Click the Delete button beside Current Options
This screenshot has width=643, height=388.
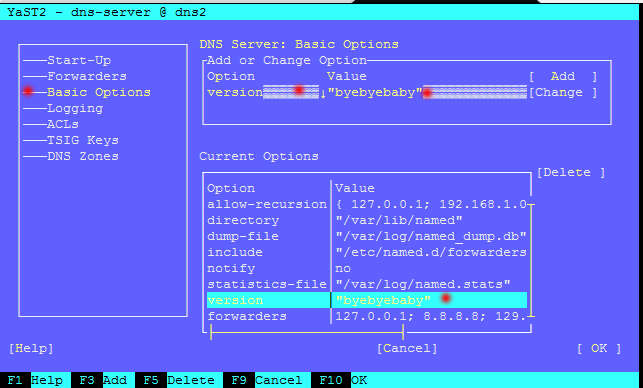571,172
